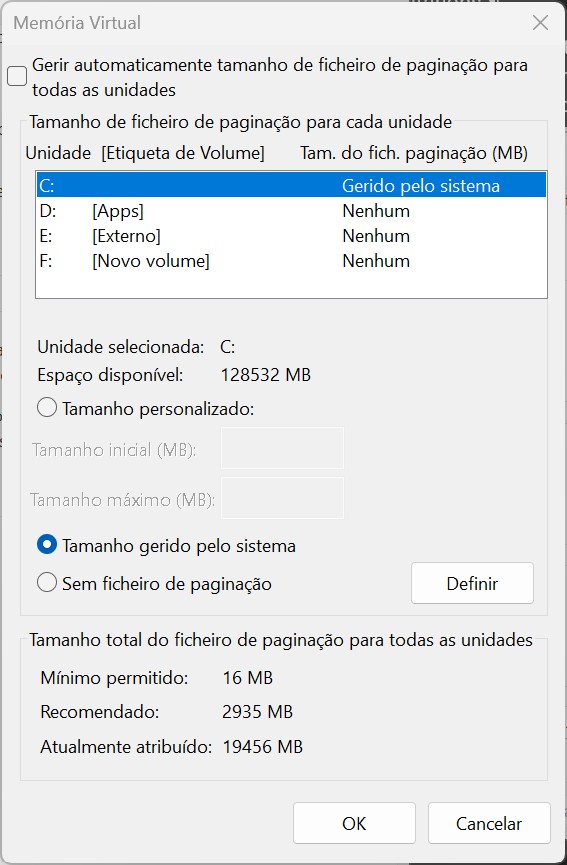Select drive E: [Externo] in the list
This screenshot has height=865, width=567.
pyautogui.click(x=291, y=236)
